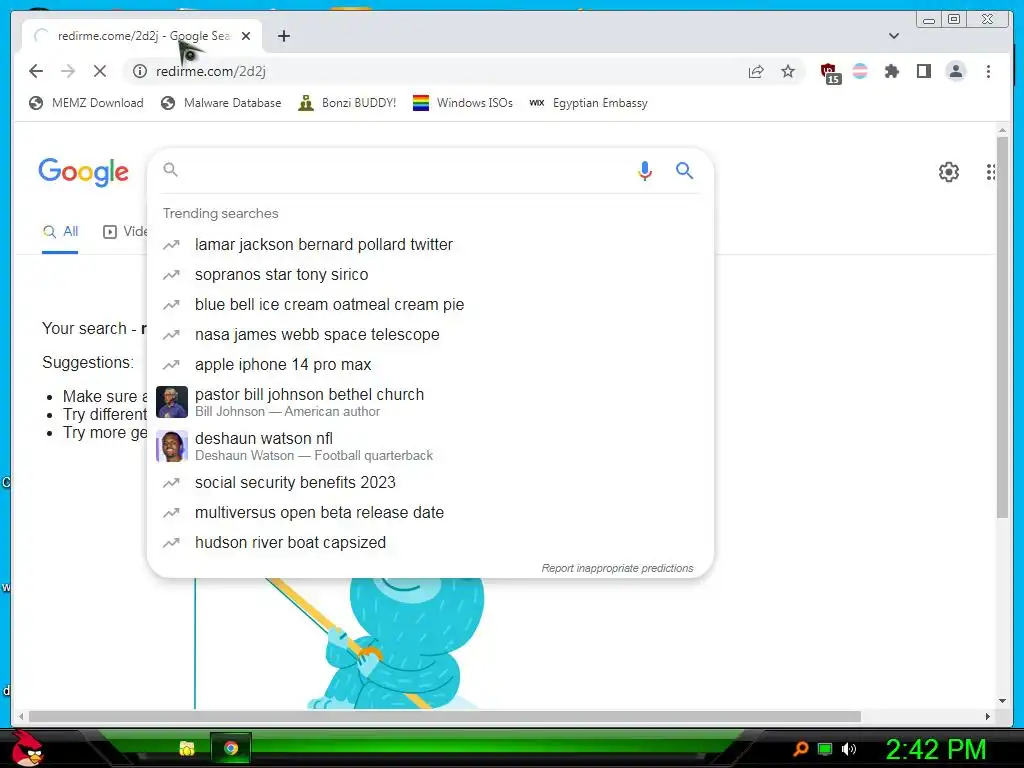Screen dimensions: 1024x768
Task: Bookmark this tab with the star icon
Action: tap(788, 71)
